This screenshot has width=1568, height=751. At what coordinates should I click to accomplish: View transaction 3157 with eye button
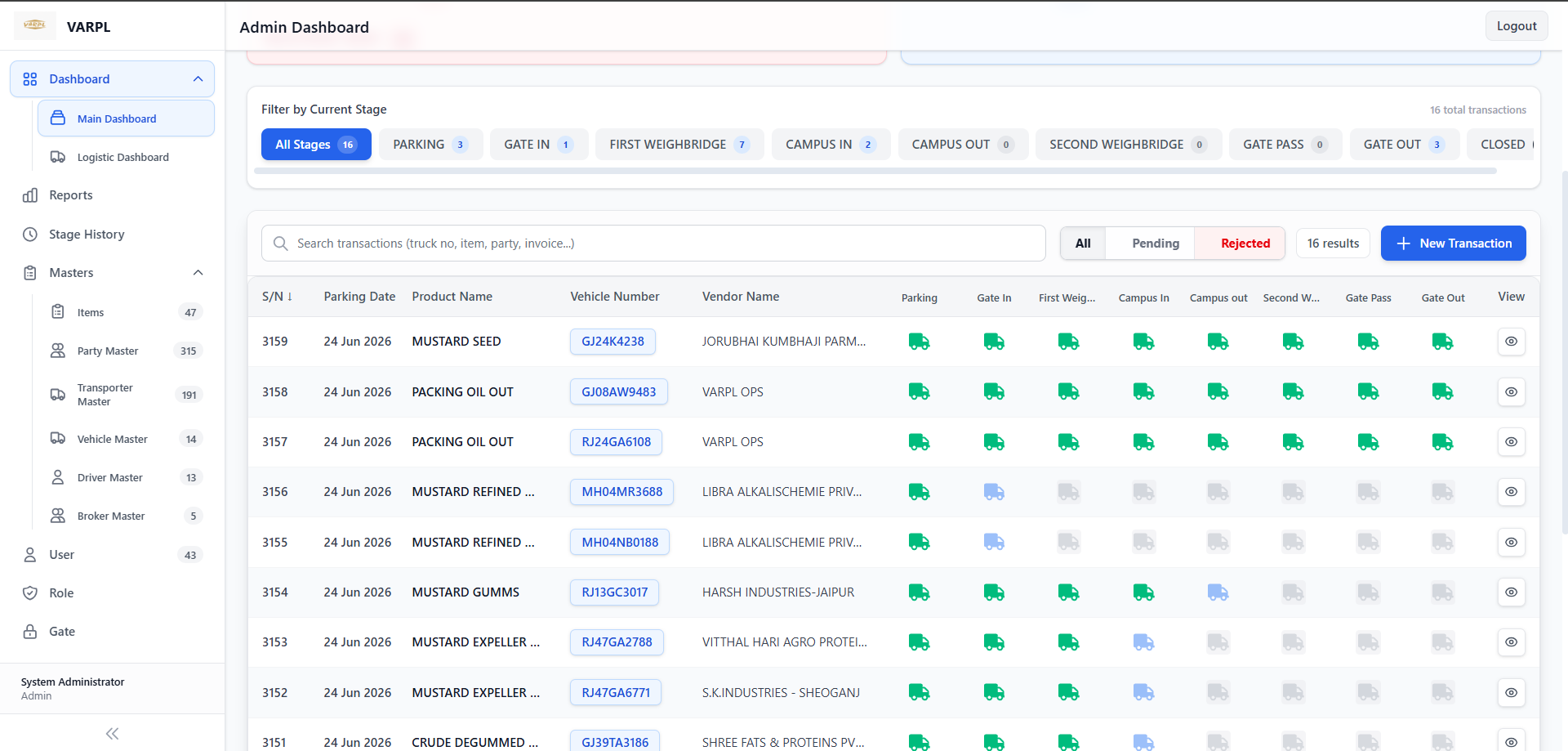pyautogui.click(x=1512, y=442)
